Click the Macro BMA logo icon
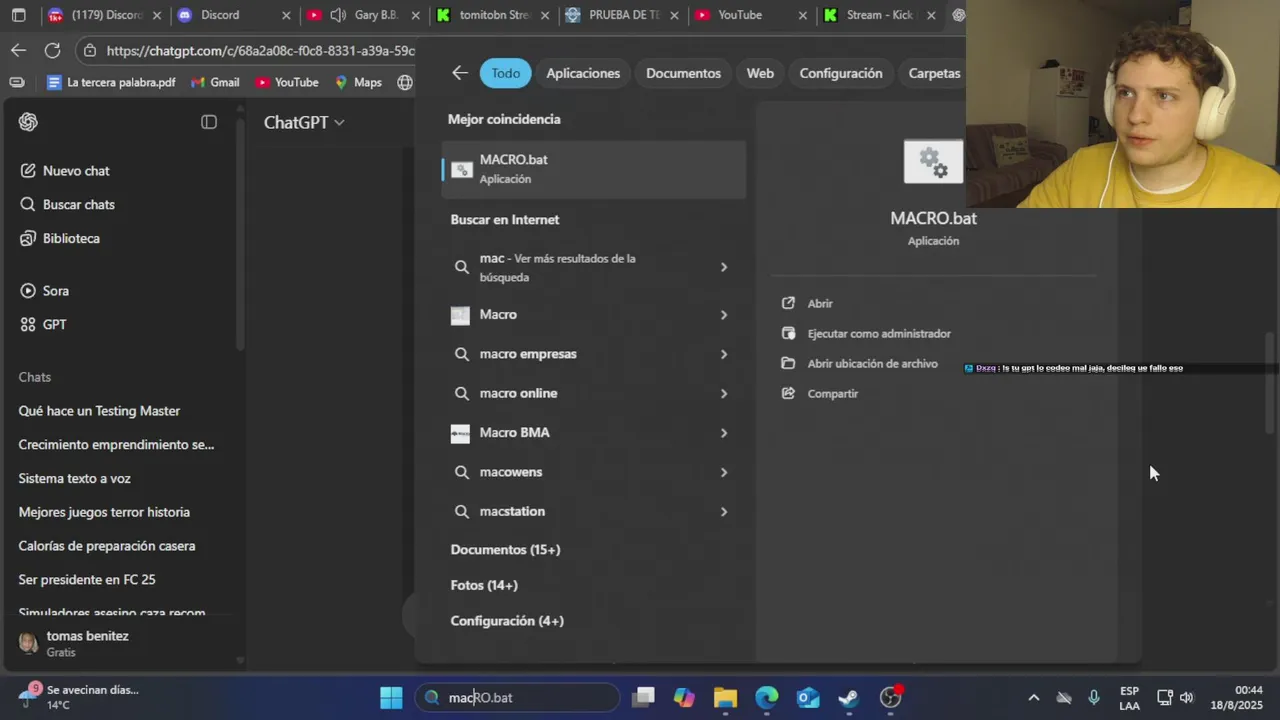This screenshot has height=720, width=1280. [460, 433]
